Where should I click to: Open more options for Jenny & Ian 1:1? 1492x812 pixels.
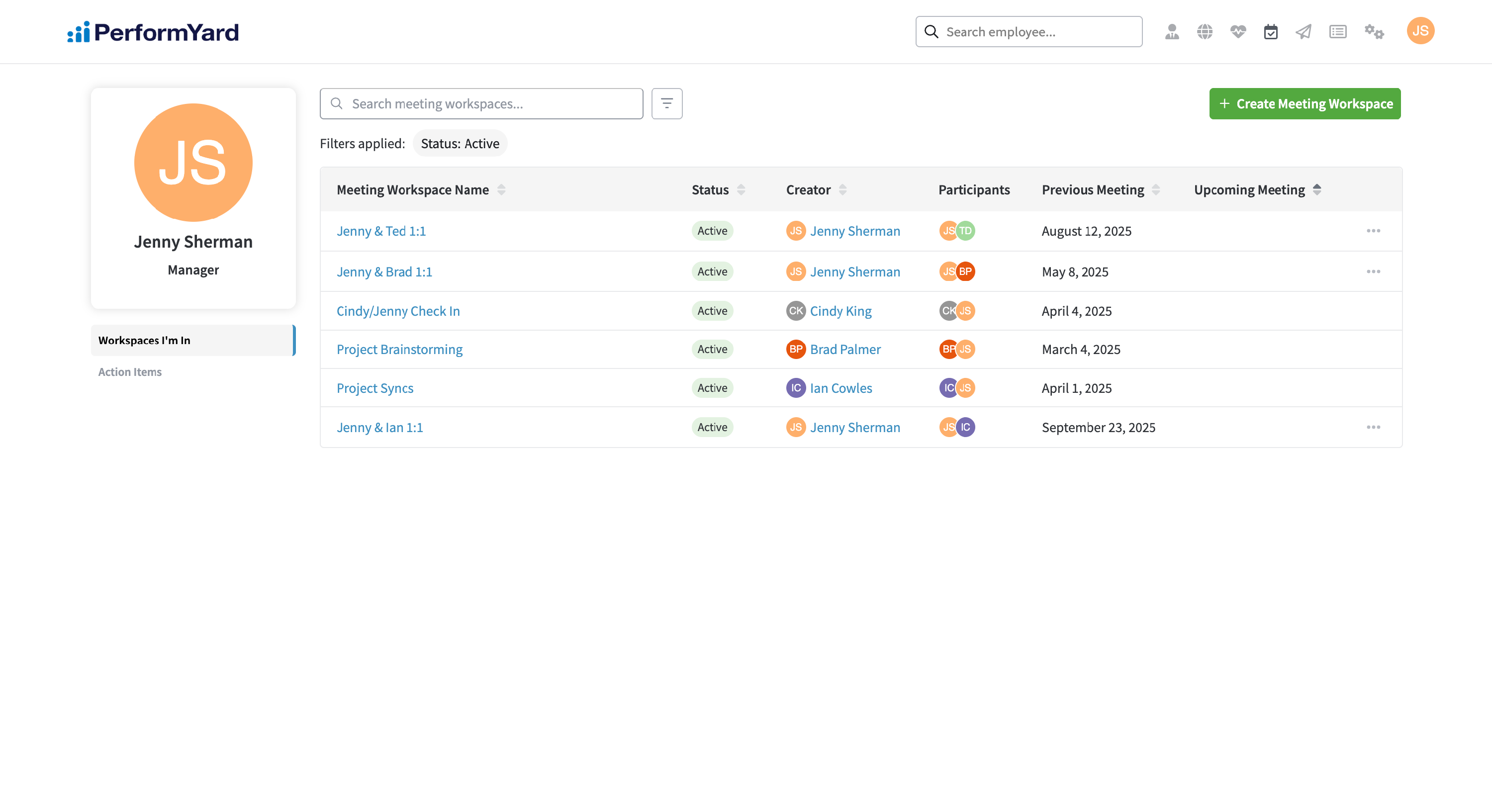[x=1373, y=428]
